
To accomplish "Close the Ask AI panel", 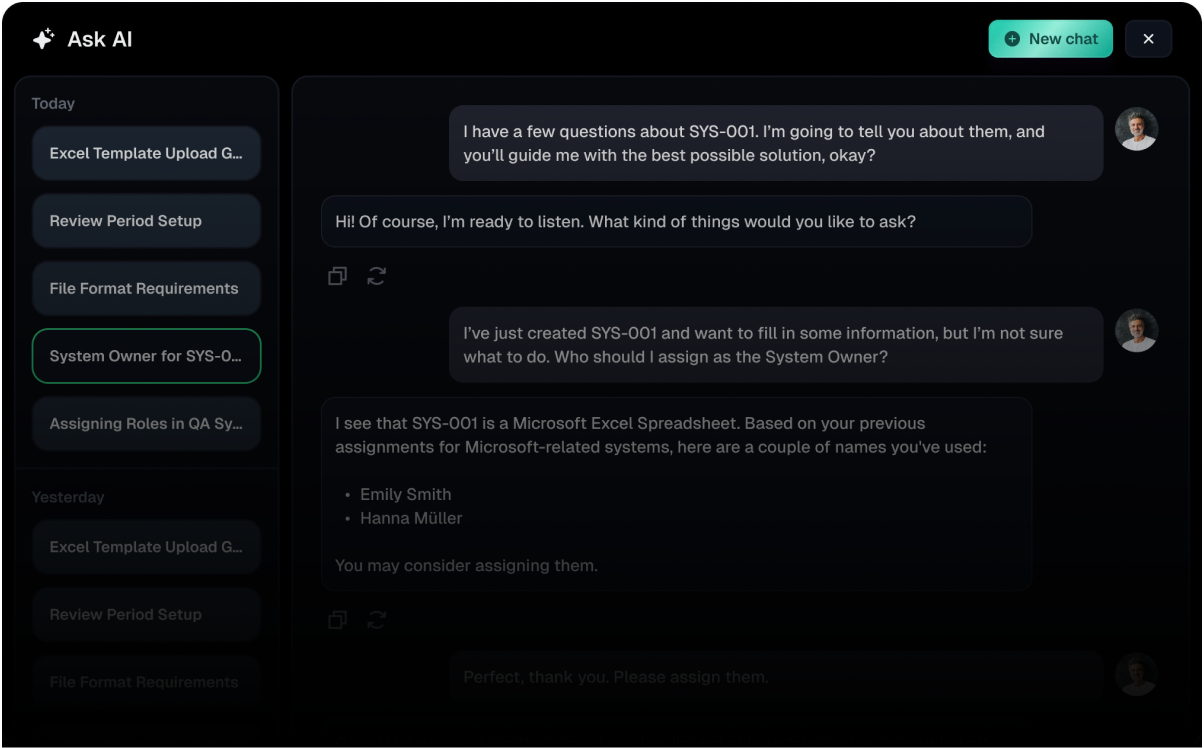I will tap(1148, 39).
